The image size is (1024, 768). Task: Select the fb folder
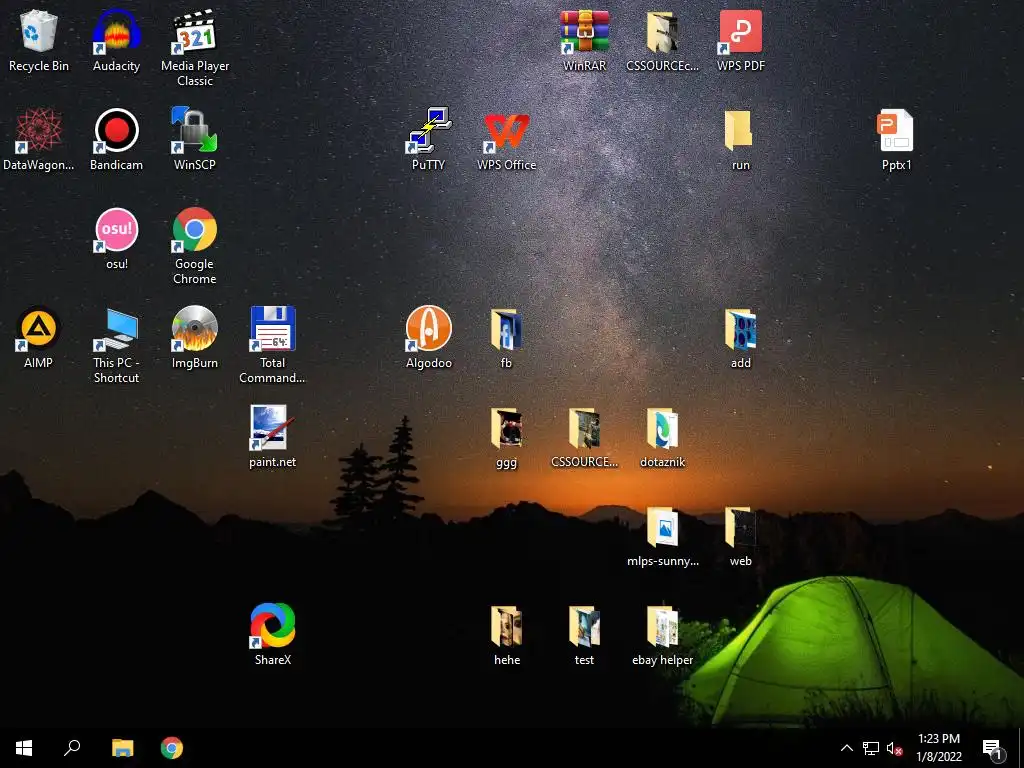pos(506,337)
